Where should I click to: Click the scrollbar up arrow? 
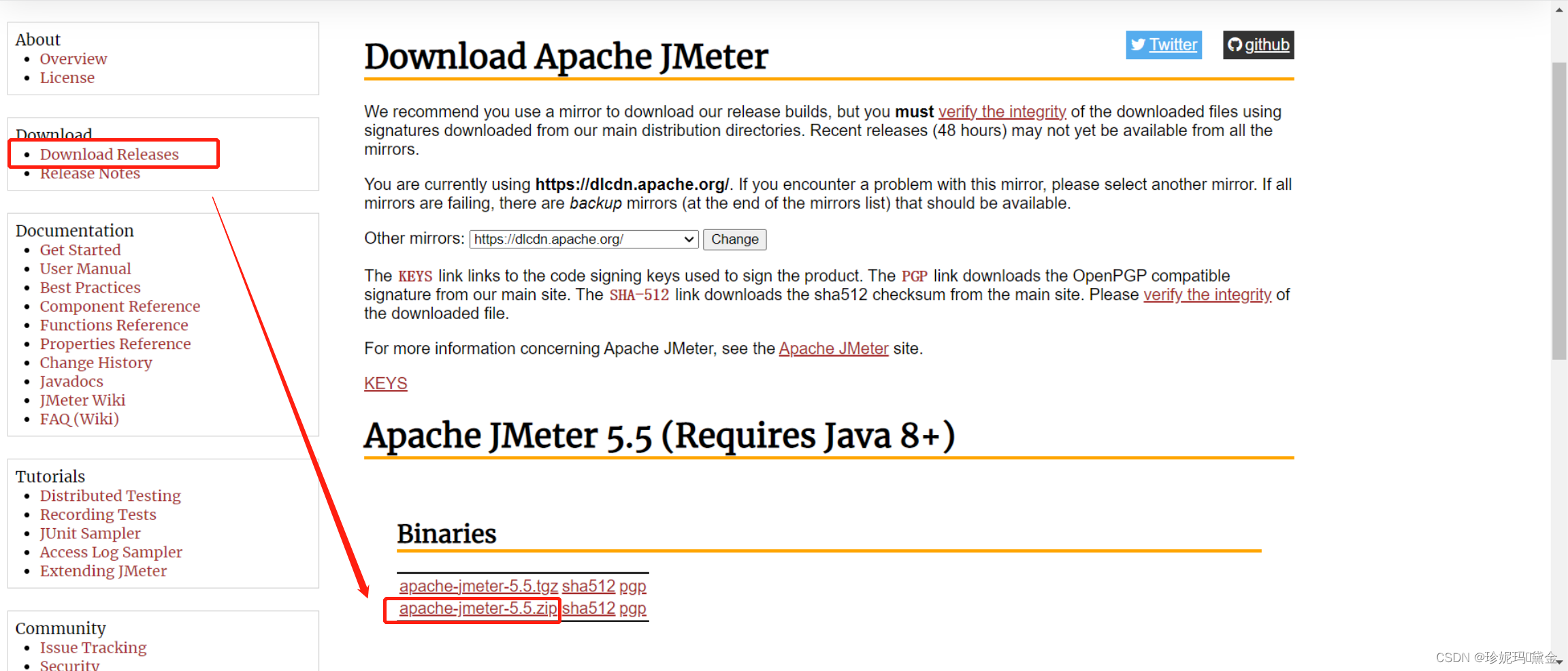click(x=1559, y=10)
